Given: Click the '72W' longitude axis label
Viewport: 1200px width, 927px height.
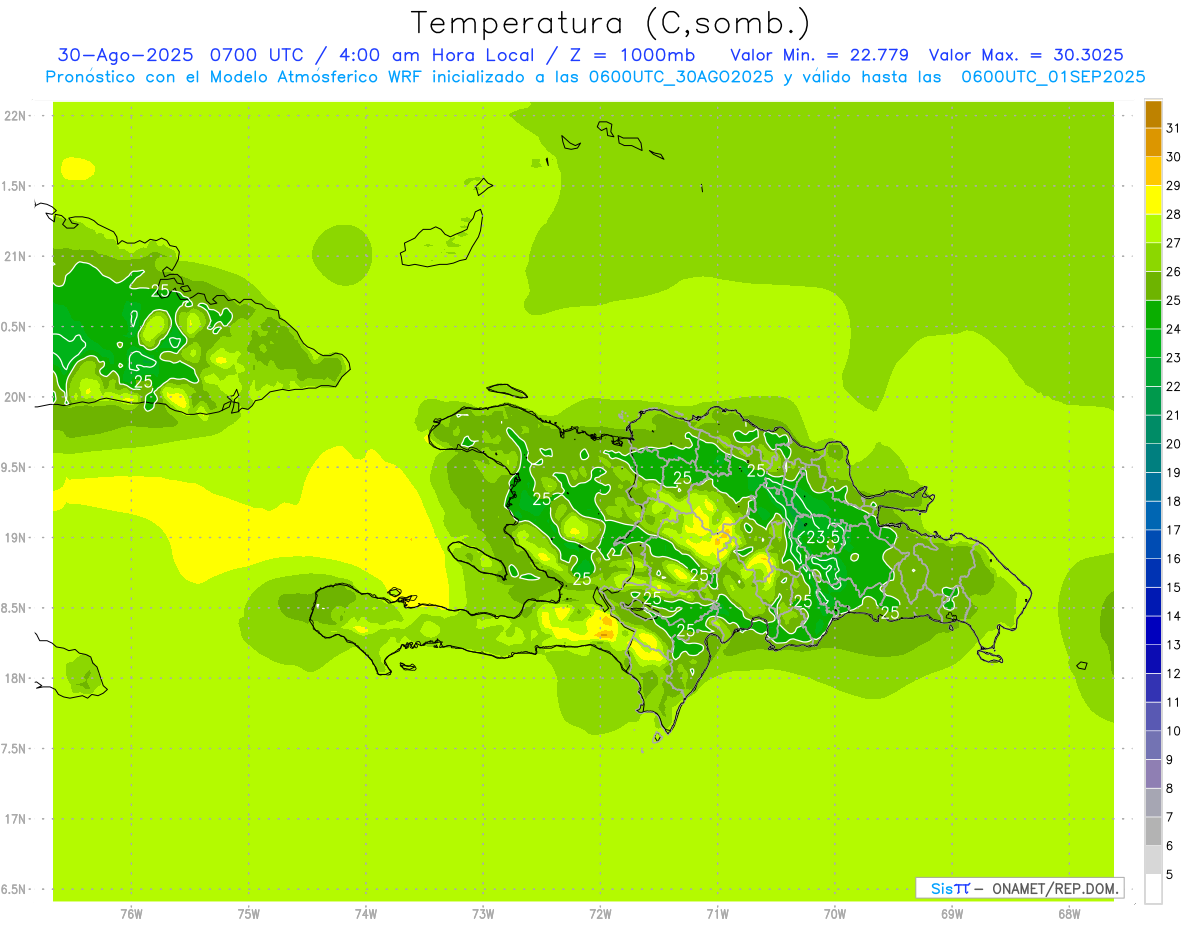Looking at the screenshot, I should tap(600, 913).
